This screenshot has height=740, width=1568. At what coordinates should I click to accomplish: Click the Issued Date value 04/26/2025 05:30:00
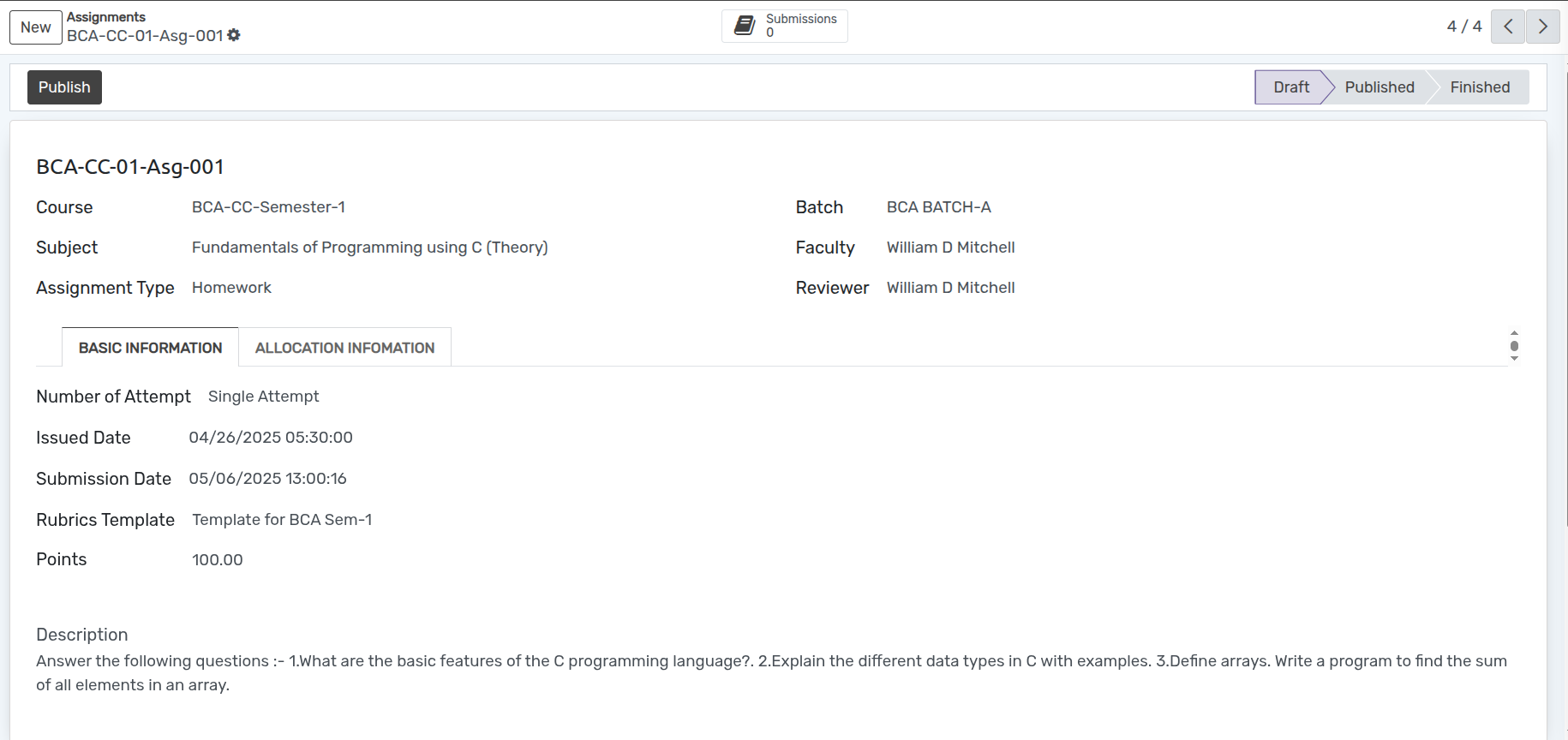pos(271,438)
